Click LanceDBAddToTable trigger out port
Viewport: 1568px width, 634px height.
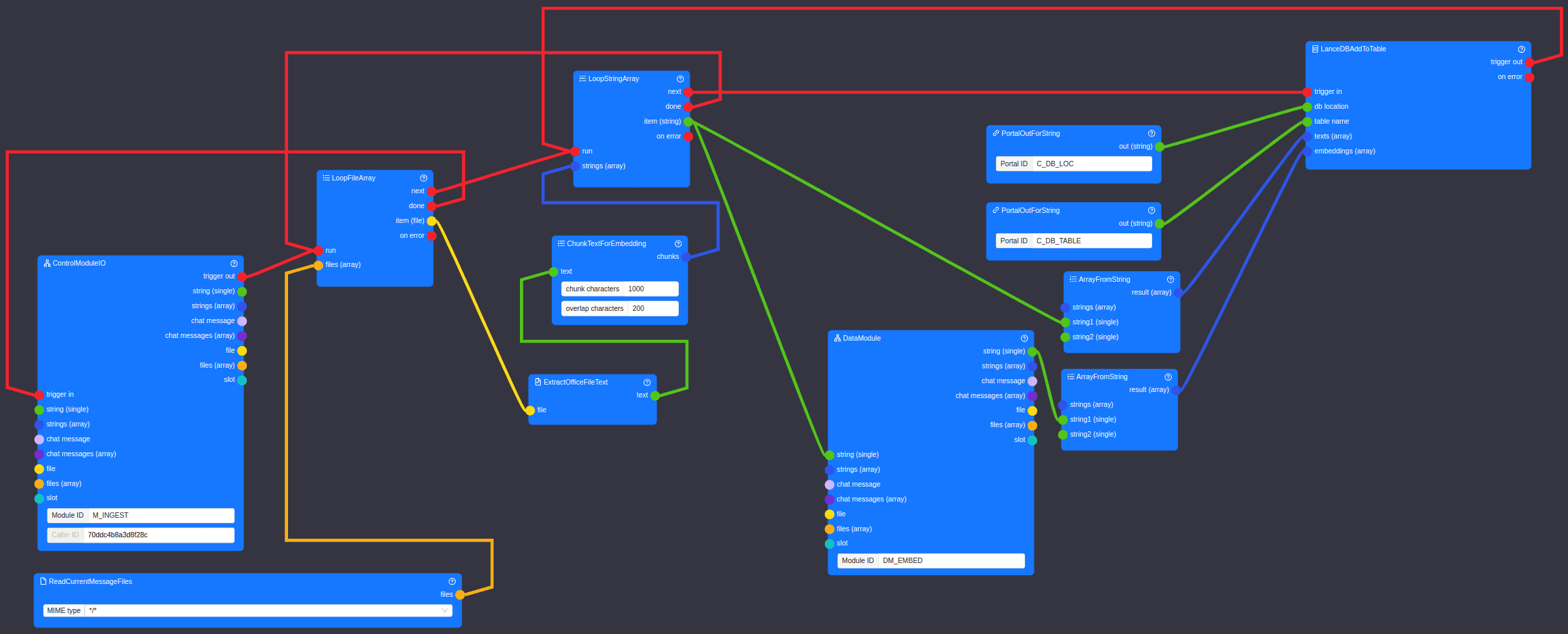(1529, 63)
